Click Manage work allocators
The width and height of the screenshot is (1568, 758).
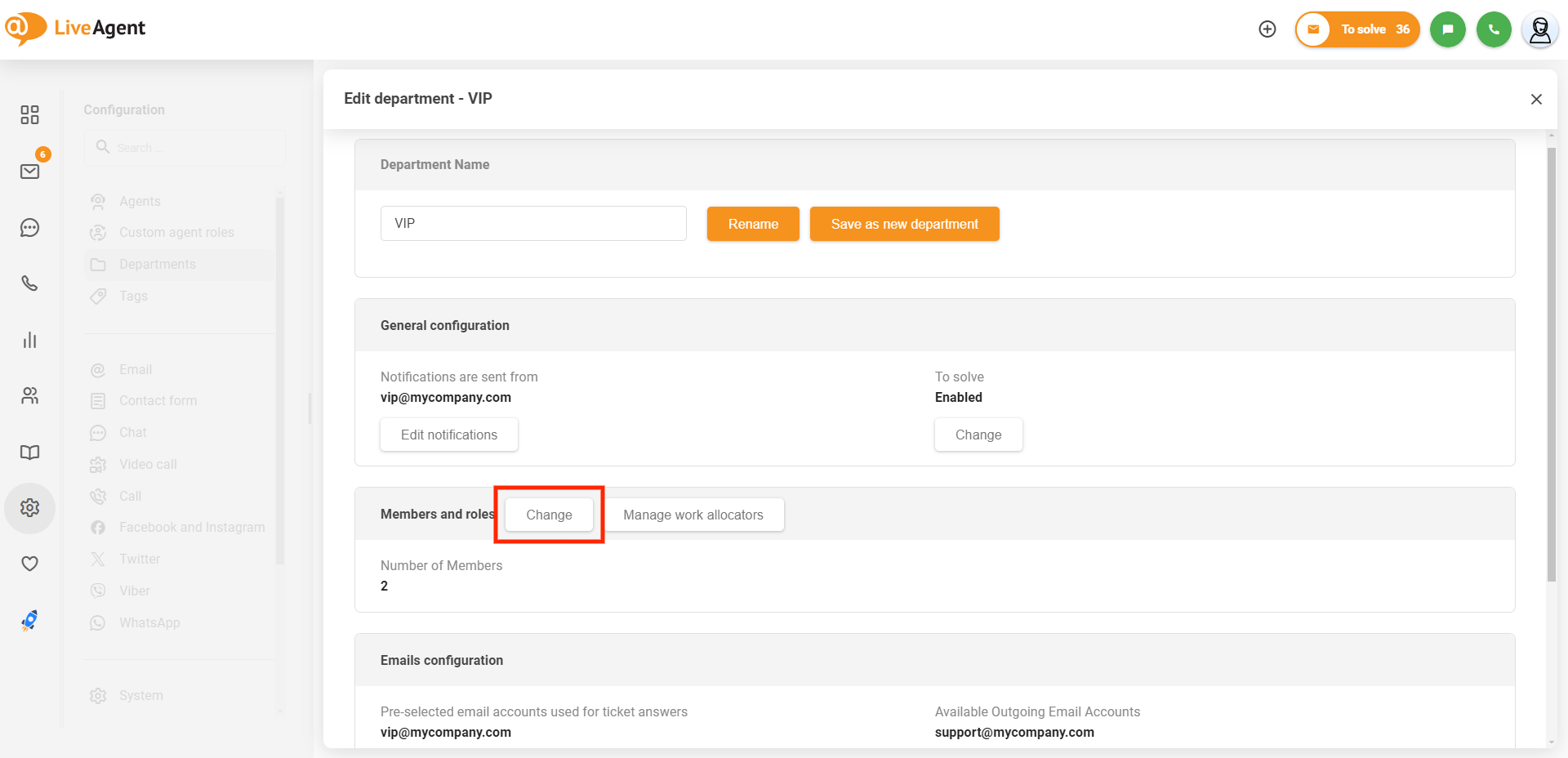pos(693,515)
